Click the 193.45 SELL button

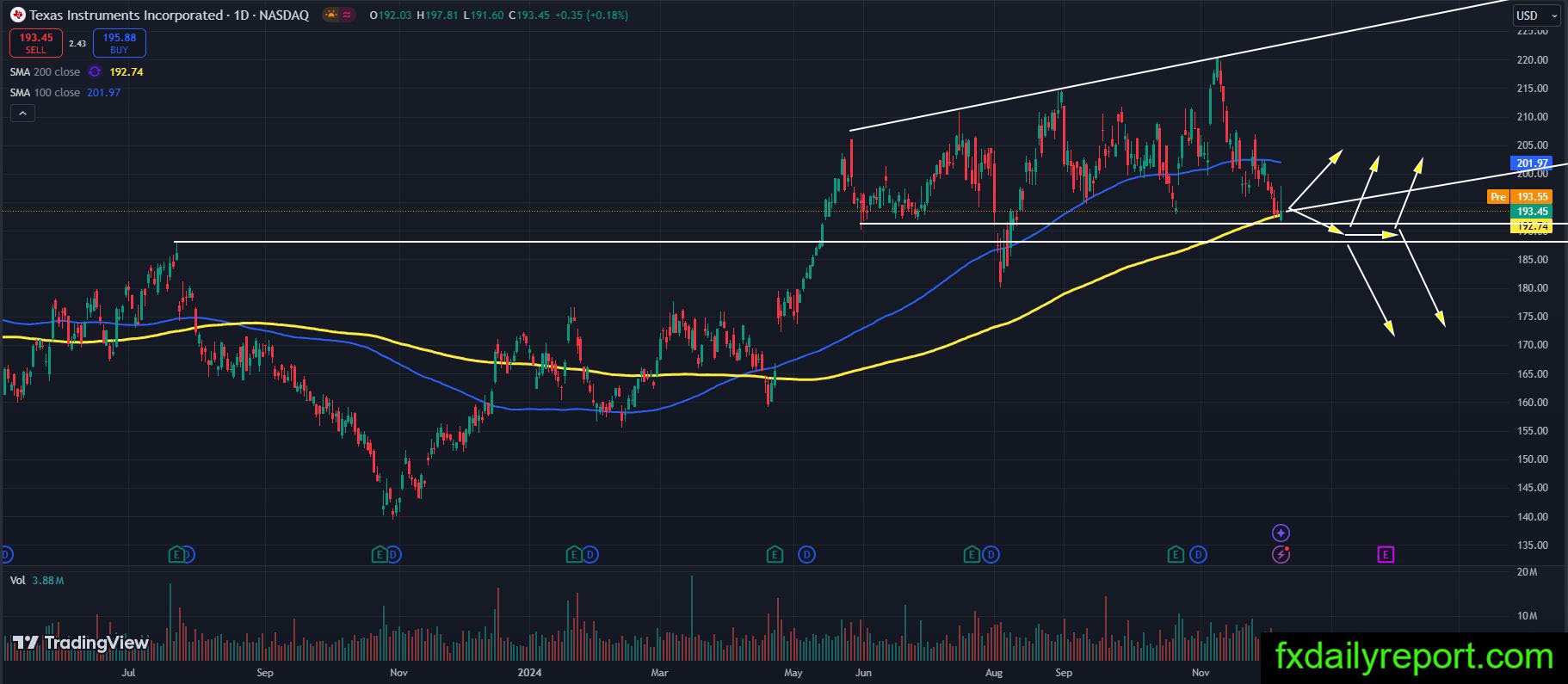point(36,43)
